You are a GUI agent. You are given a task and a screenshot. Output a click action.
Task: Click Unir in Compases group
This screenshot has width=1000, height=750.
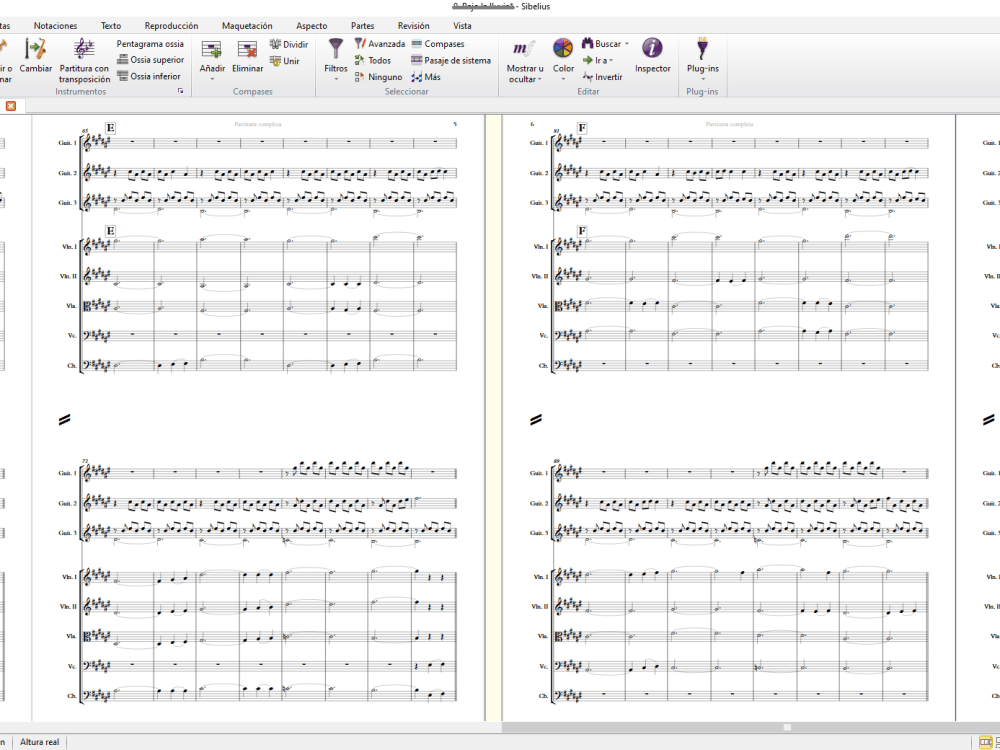click(x=284, y=61)
